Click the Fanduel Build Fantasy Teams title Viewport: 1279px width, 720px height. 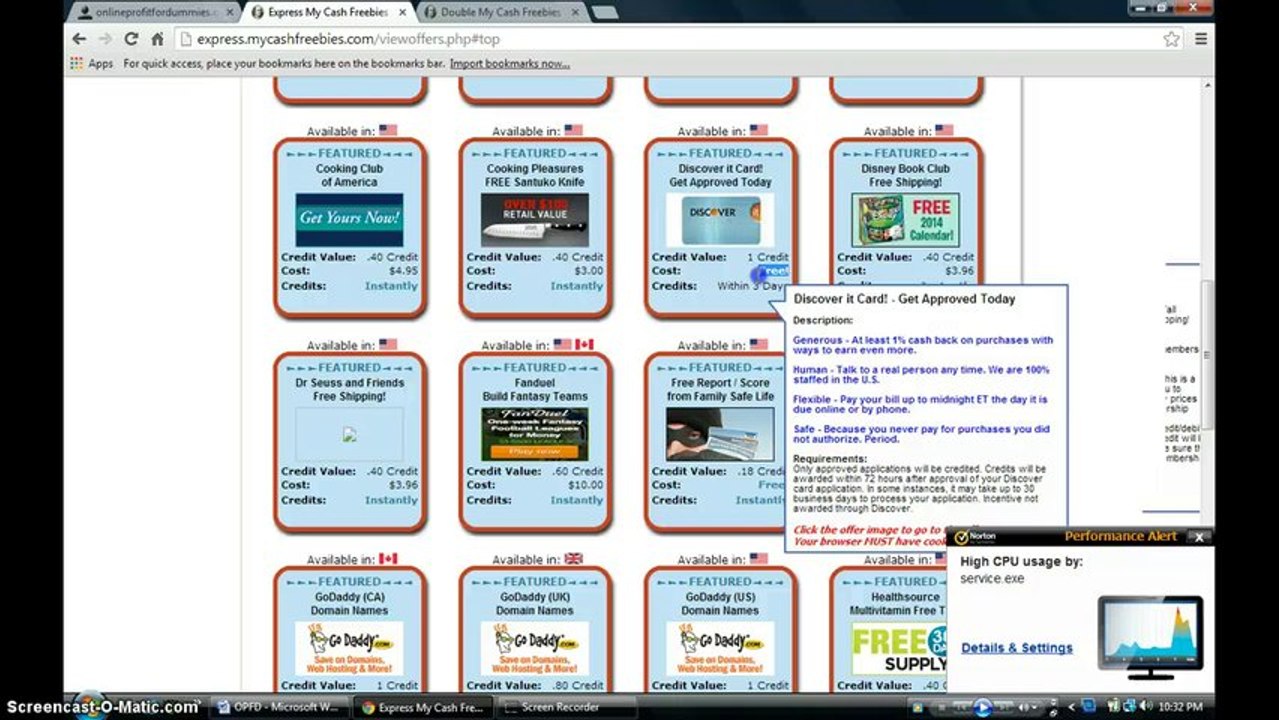(535, 389)
